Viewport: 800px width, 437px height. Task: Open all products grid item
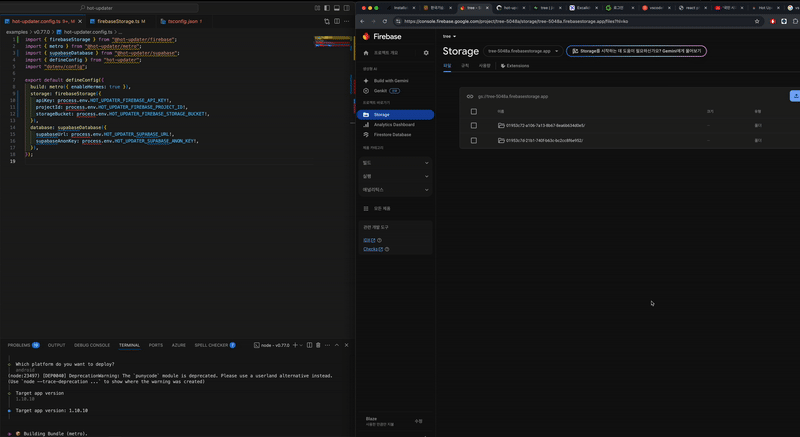(377, 209)
